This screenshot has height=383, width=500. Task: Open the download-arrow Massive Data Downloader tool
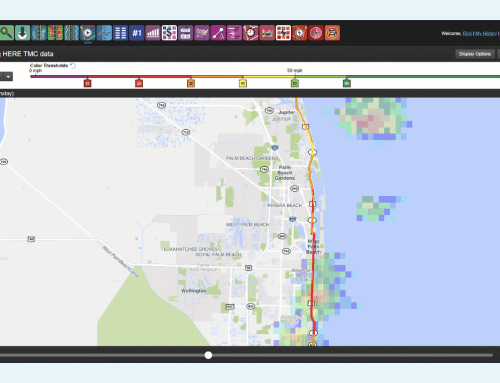click(x=22, y=33)
